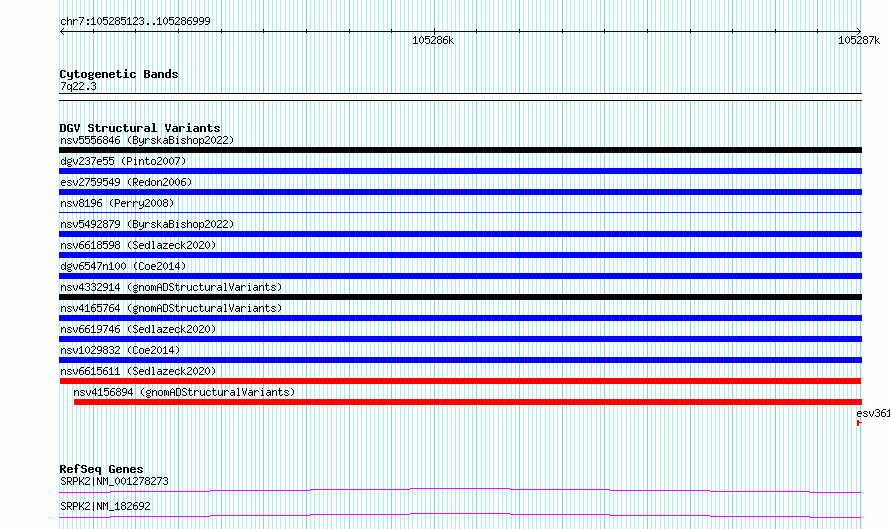Image resolution: width=890 pixels, height=529 pixels.
Task: Open the SRPK2|NM_182692 transcript label
Action: [x=105, y=506]
